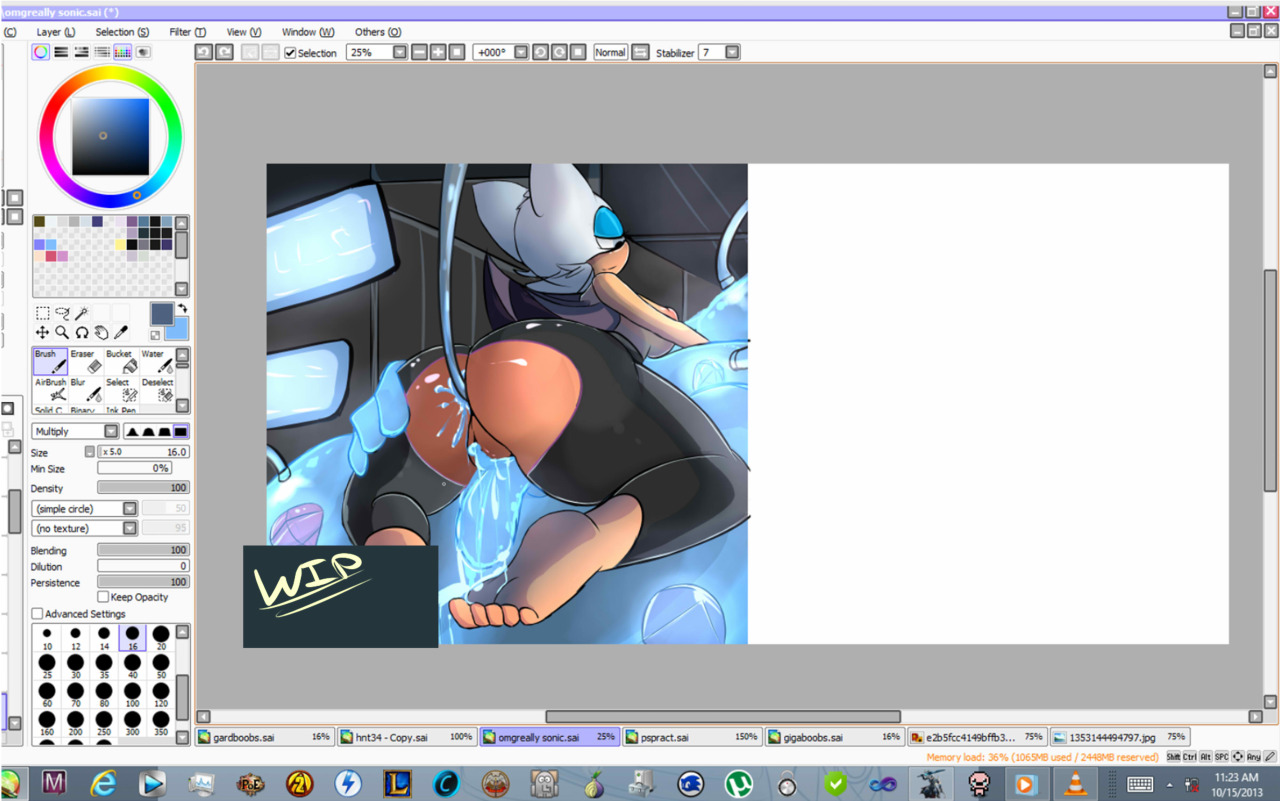Select the magic wand tool

tap(82, 313)
